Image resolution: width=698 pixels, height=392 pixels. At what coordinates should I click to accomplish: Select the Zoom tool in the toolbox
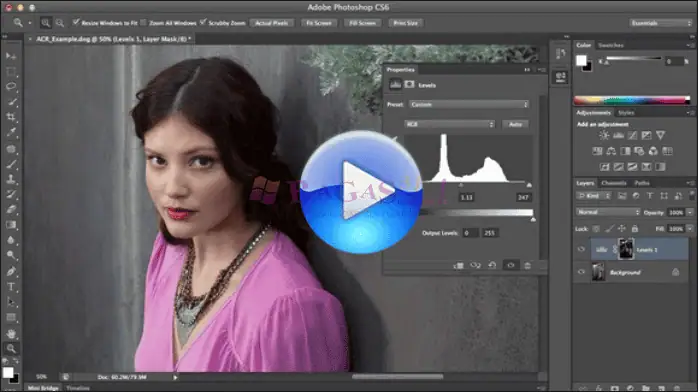pyautogui.click(x=11, y=348)
